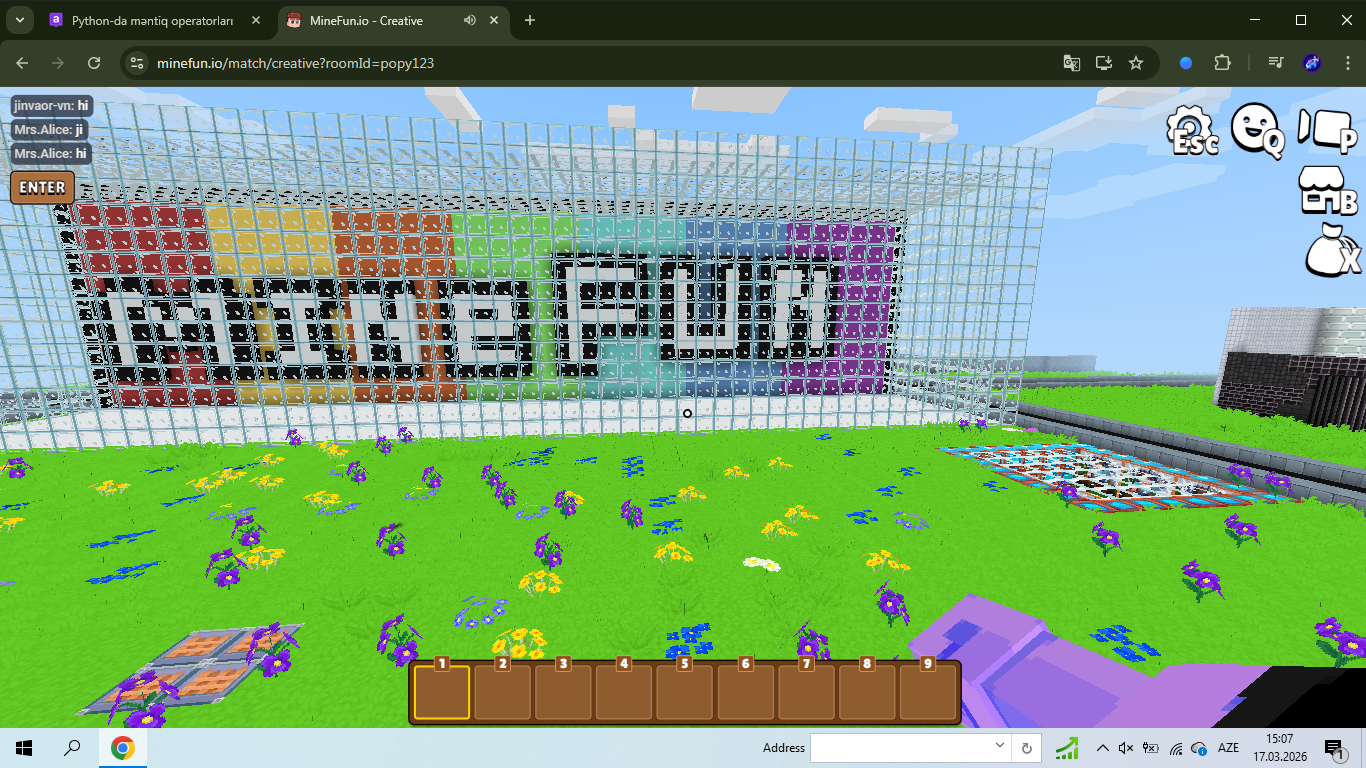
Task: Open the taskbar Address dropdown arrow
Action: tap(1000, 747)
